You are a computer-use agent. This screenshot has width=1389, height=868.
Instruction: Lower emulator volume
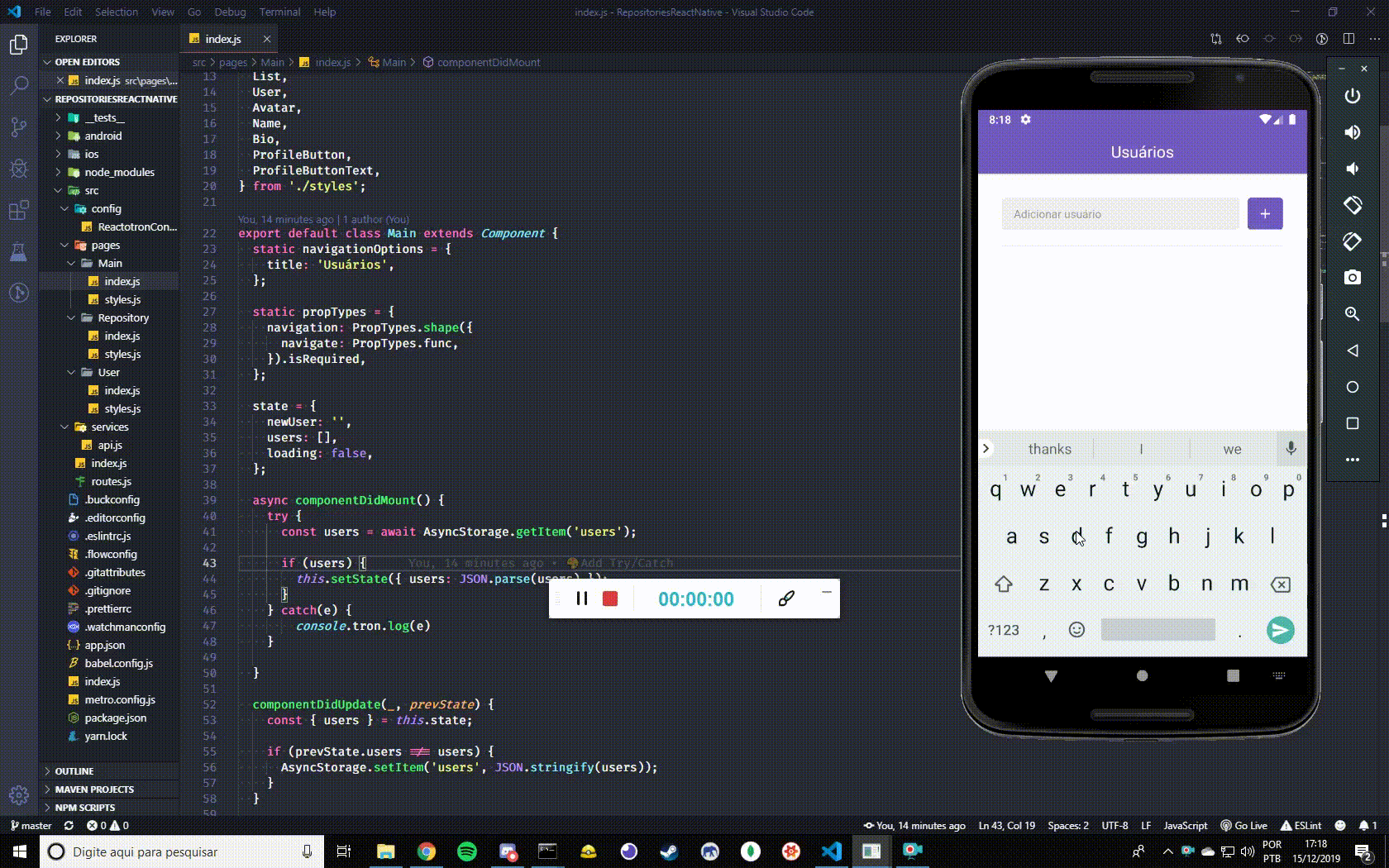tap(1353, 169)
